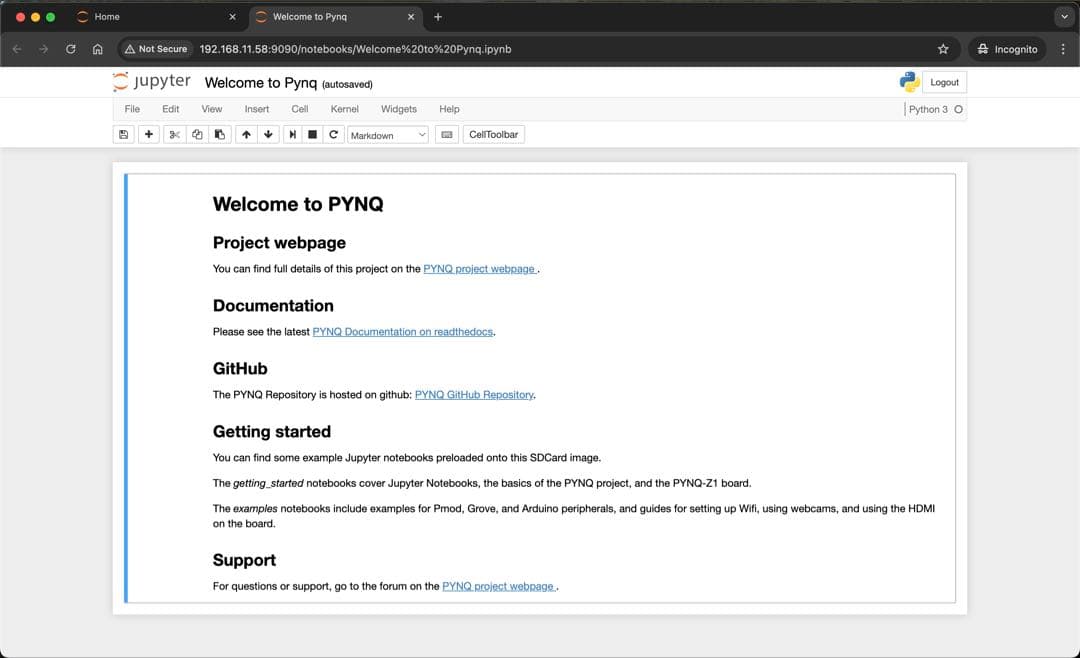Viewport: 1080px width, 658px height.
Task: Expand the Markdown cell type dropdown
Action: (388, 135)
